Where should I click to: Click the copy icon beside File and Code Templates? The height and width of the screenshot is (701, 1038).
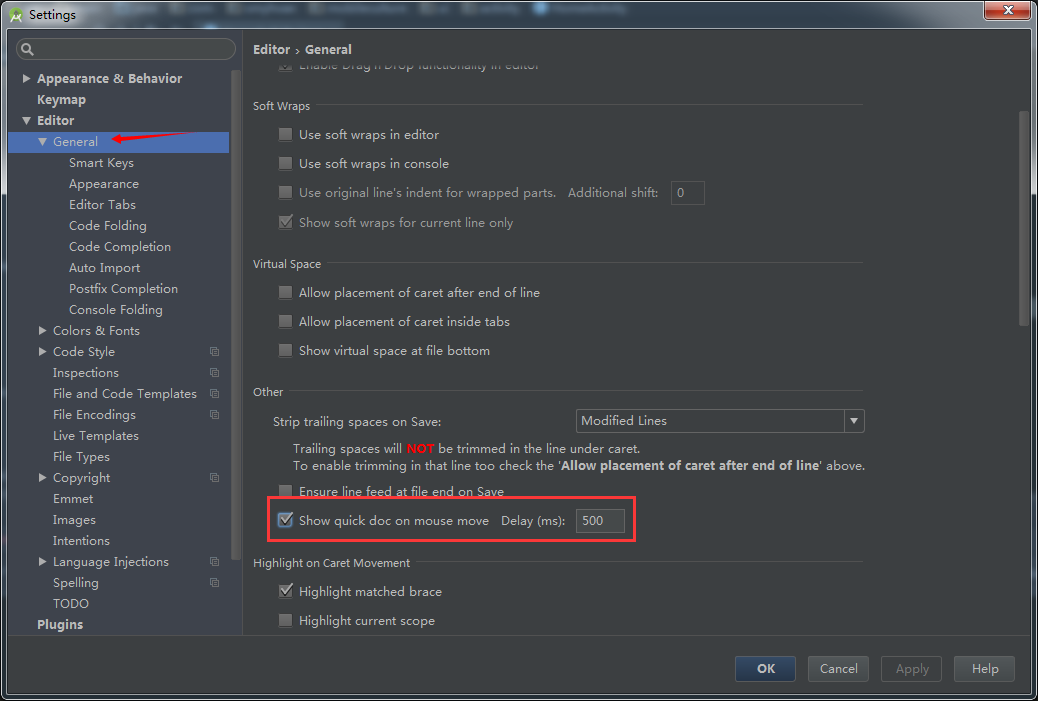point(214,394)
